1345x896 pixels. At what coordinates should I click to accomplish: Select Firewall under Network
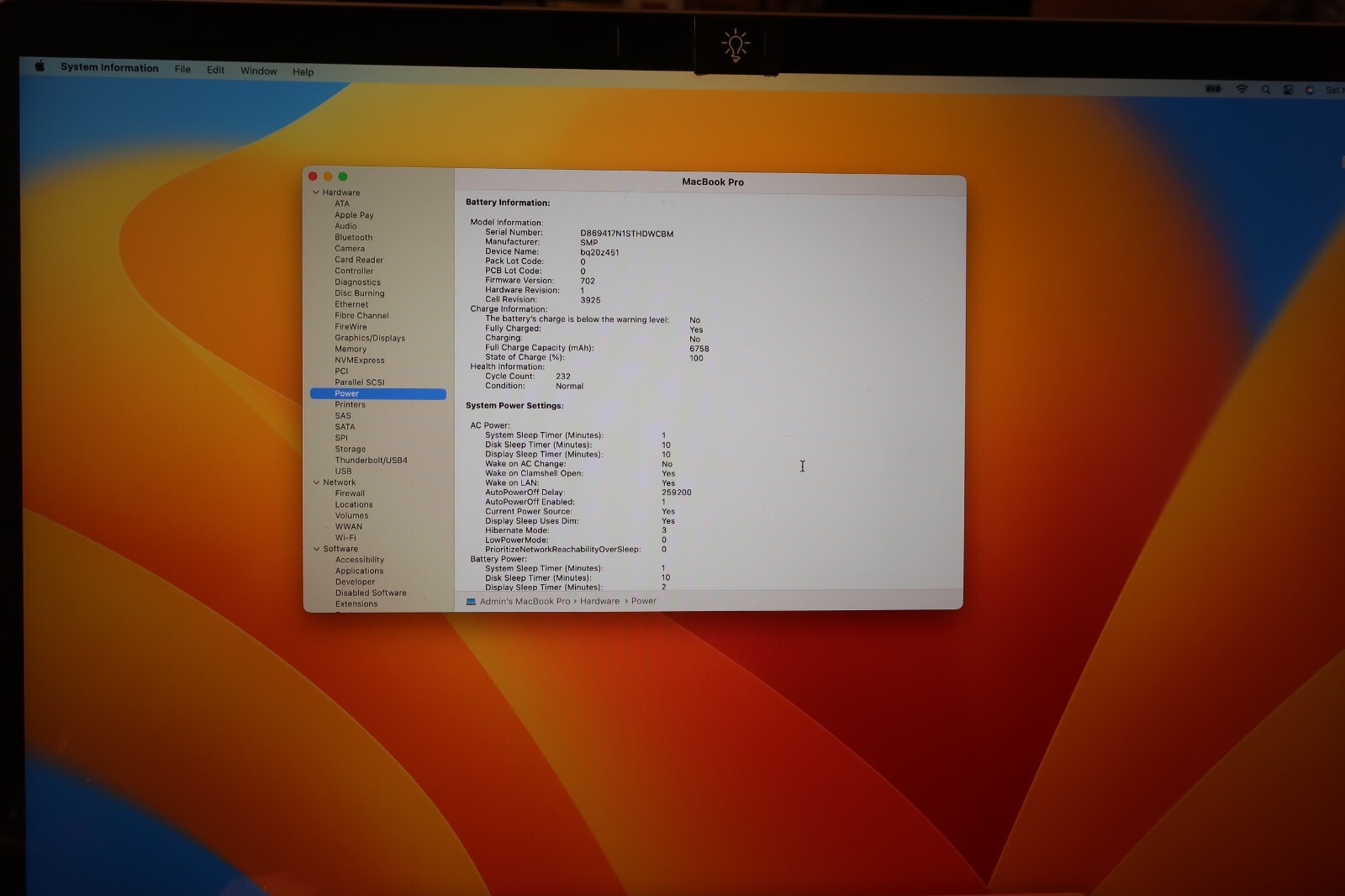point(350,493)
